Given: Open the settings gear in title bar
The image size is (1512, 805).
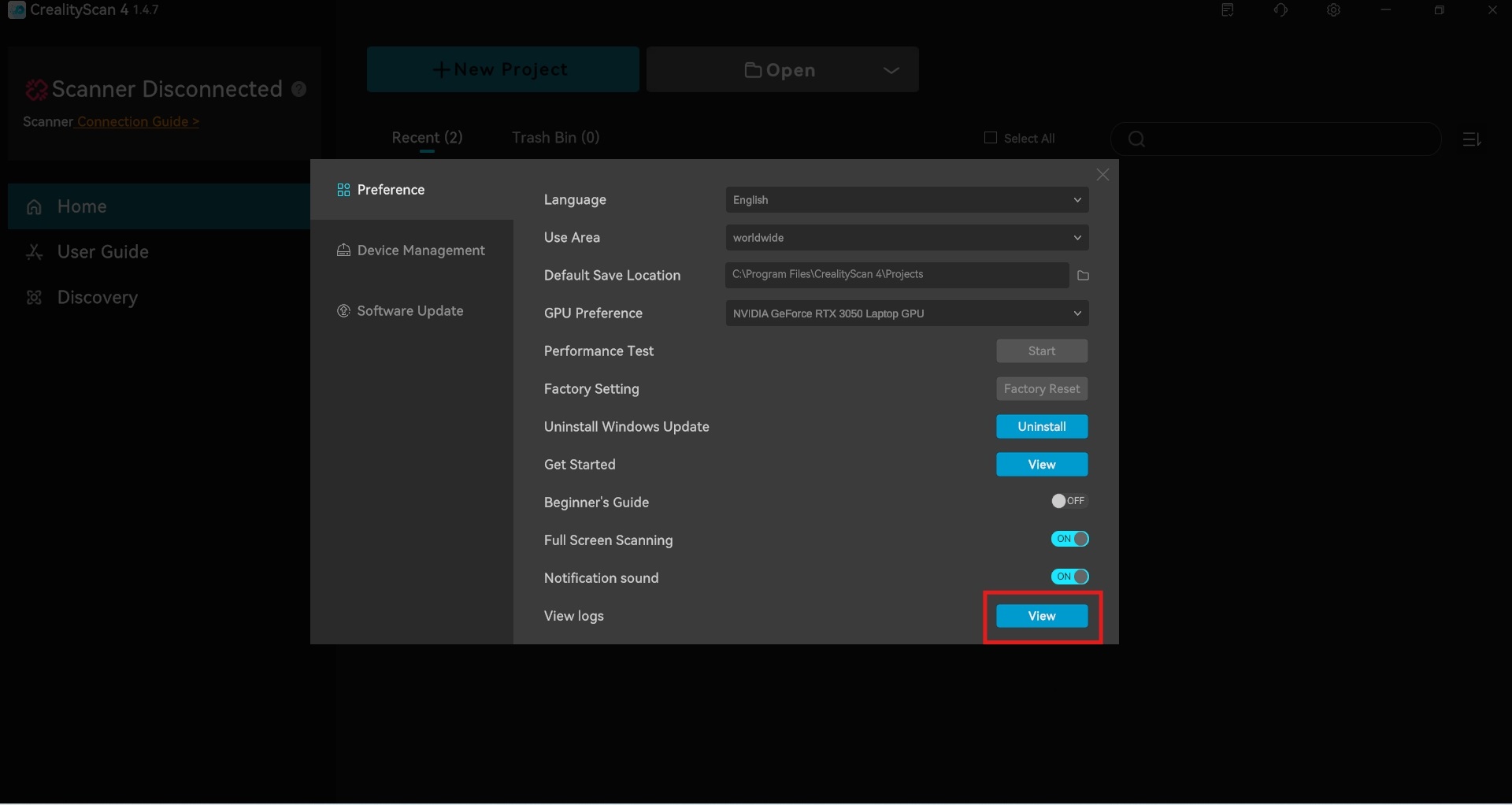Looking at the screenshot, I should point(1332,11).
